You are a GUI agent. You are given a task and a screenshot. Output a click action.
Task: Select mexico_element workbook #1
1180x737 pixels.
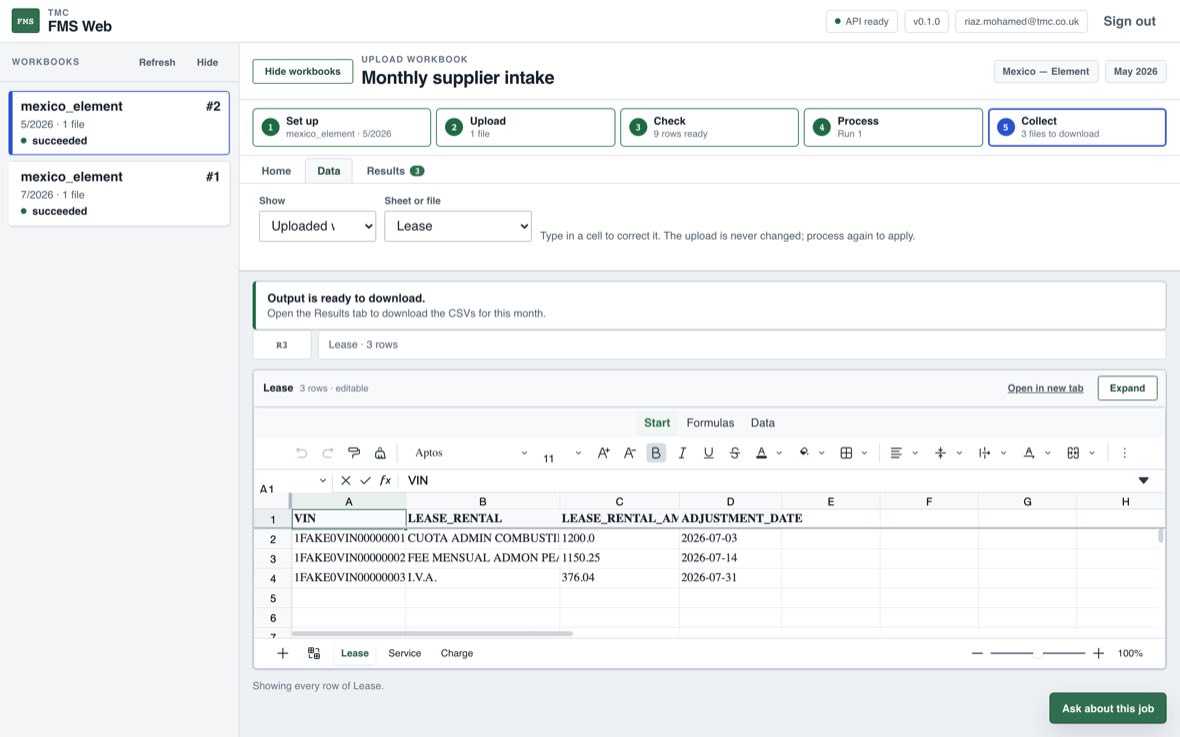coord(119,193)
